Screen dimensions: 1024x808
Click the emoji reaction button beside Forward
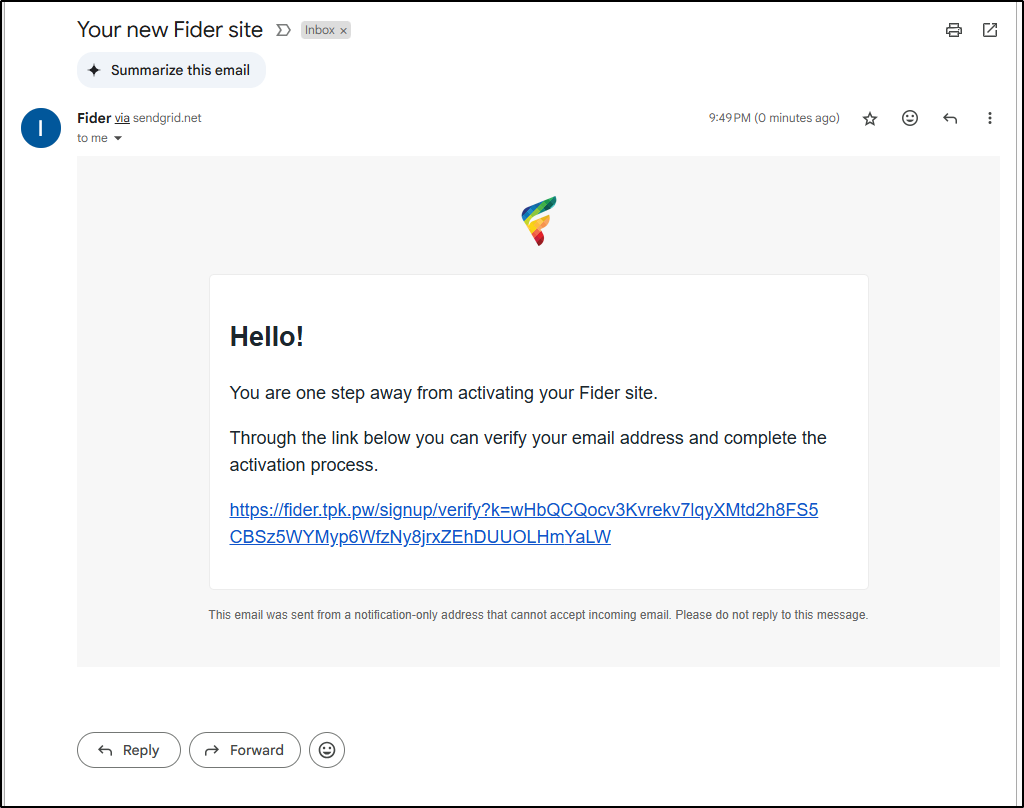point(327,750)
